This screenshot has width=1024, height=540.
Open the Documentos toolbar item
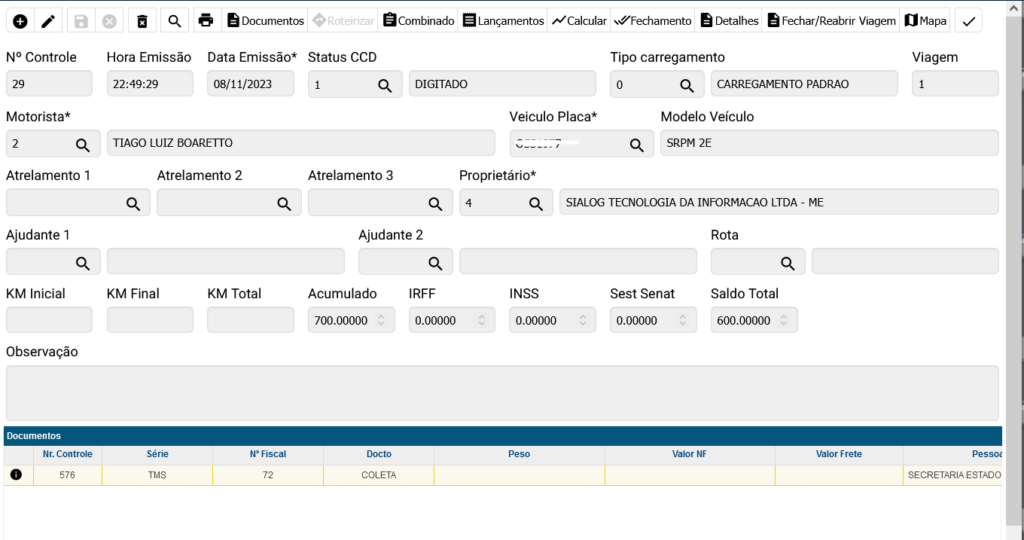pos(265,21)
